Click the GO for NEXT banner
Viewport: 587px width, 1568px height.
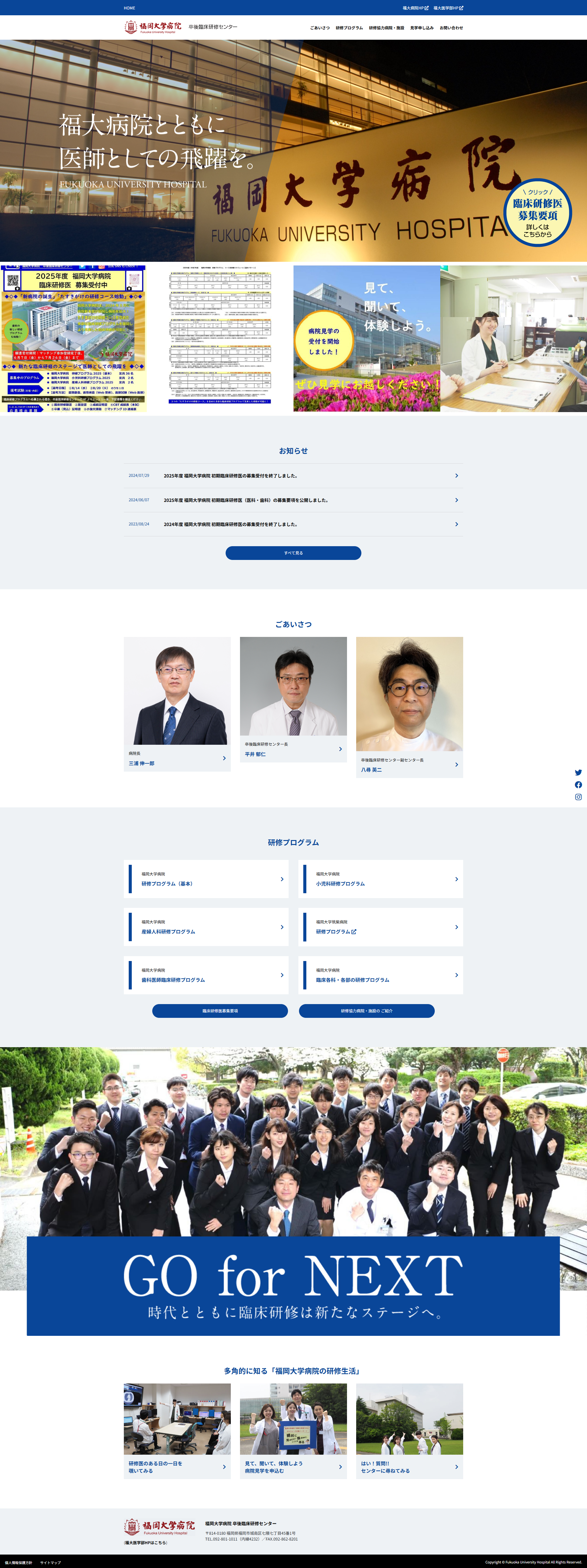click(293, 1286)
